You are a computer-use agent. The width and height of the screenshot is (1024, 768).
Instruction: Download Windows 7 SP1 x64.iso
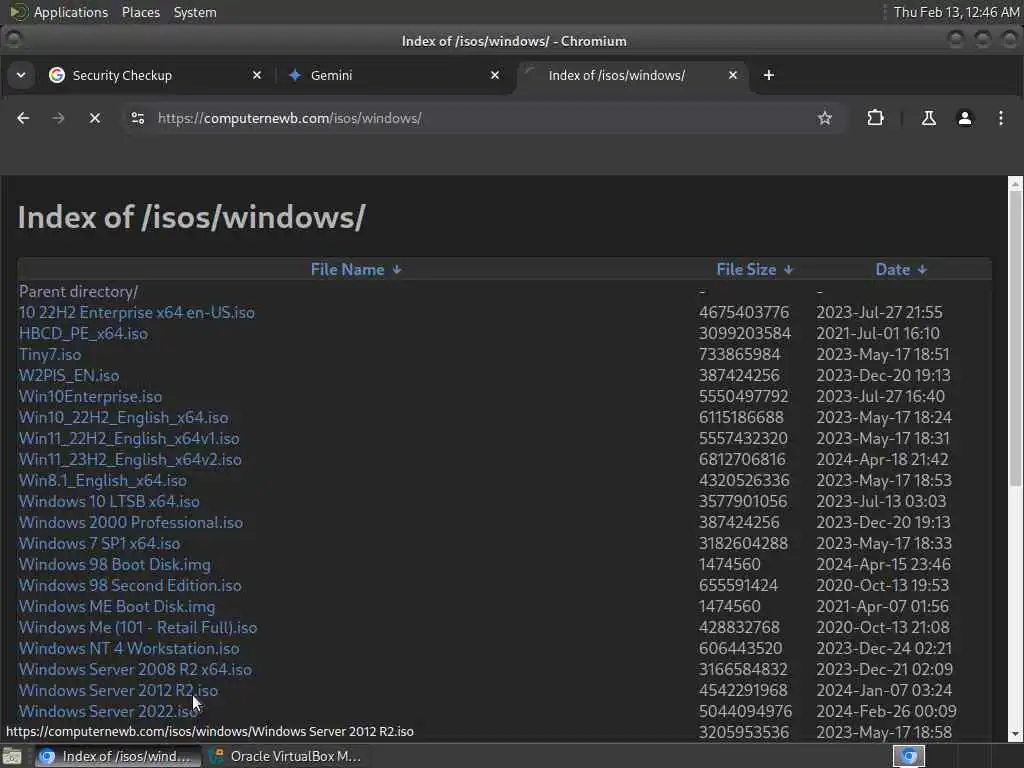tap(99, 543)
